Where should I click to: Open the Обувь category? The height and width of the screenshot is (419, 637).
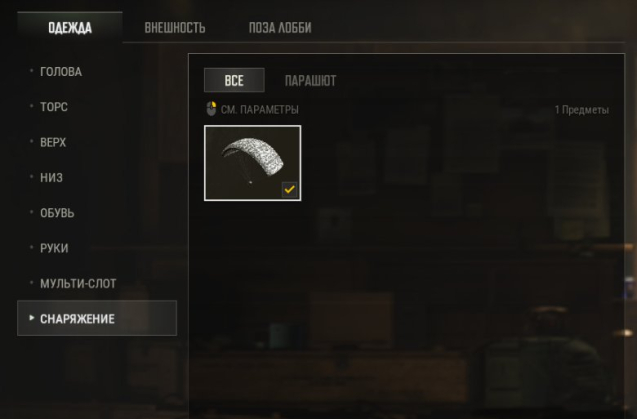click(57, 213)
